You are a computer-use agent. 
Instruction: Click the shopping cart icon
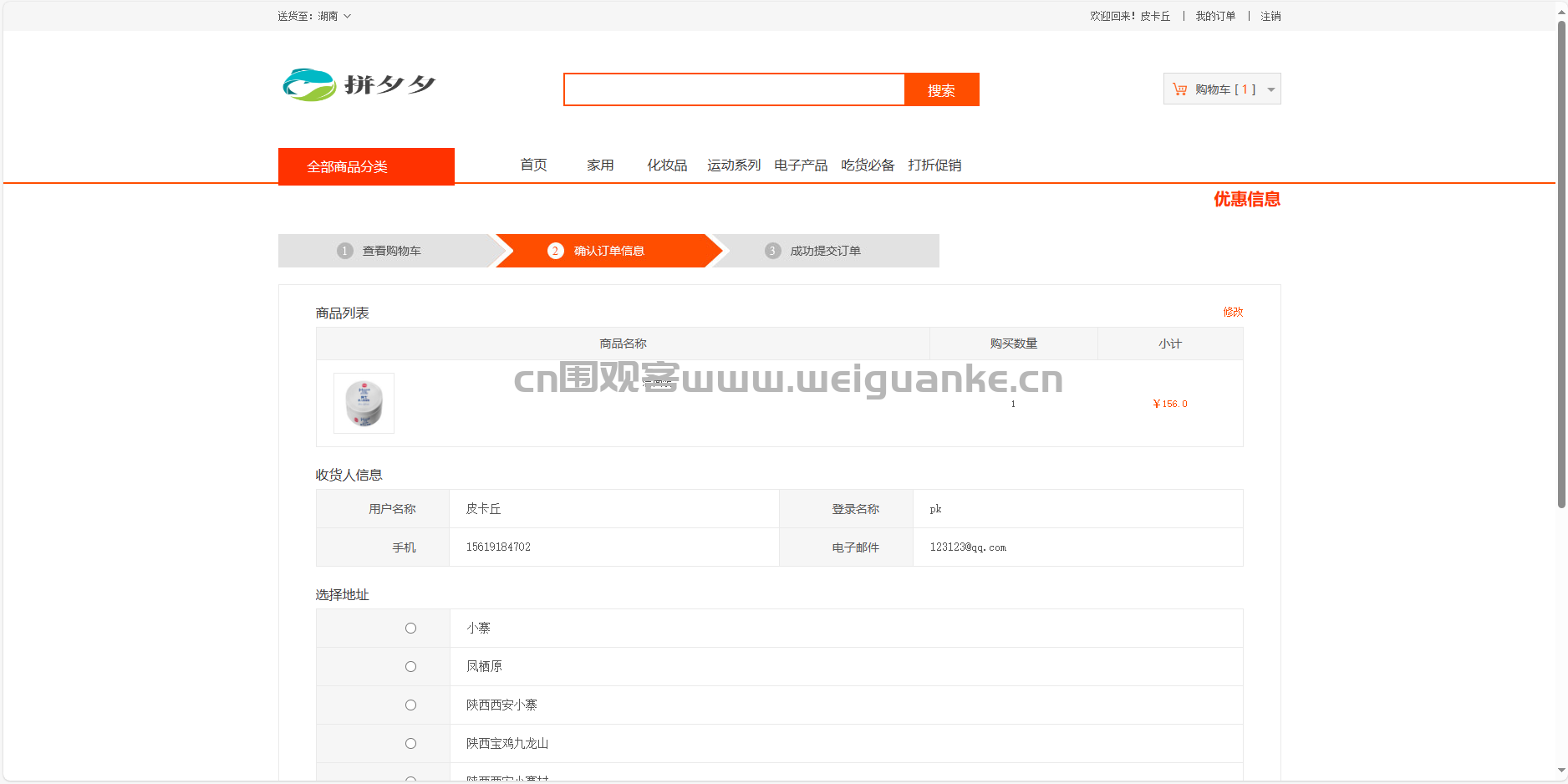1179,89
